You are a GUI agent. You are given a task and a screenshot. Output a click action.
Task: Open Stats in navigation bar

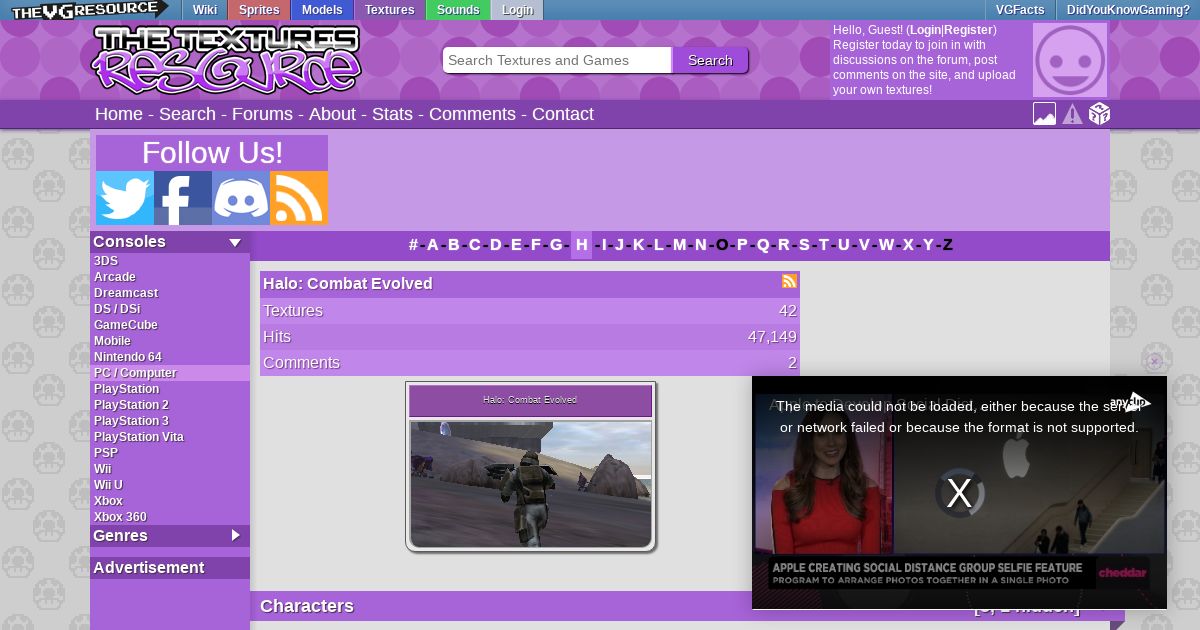pyautogui.click(x=392, y=114)
